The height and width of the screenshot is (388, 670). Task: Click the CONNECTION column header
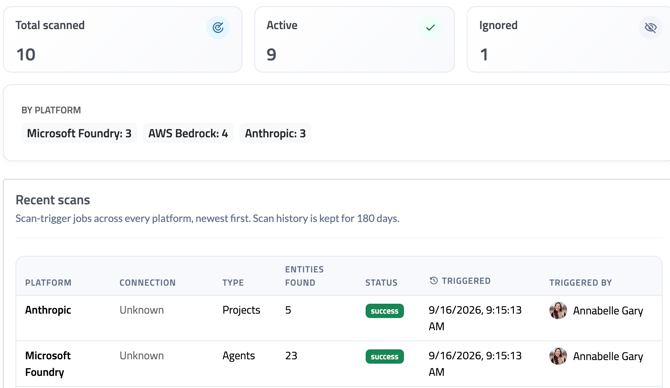[x=147, y=283]
